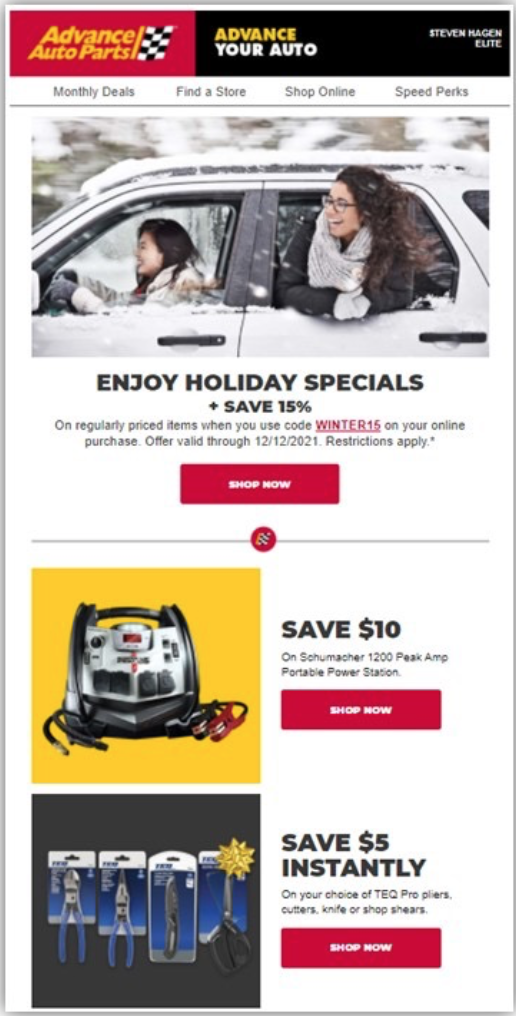Click the Advance Auto Parts logo
This screenshot has width=516, height=1016.
[x=102, y=43]
